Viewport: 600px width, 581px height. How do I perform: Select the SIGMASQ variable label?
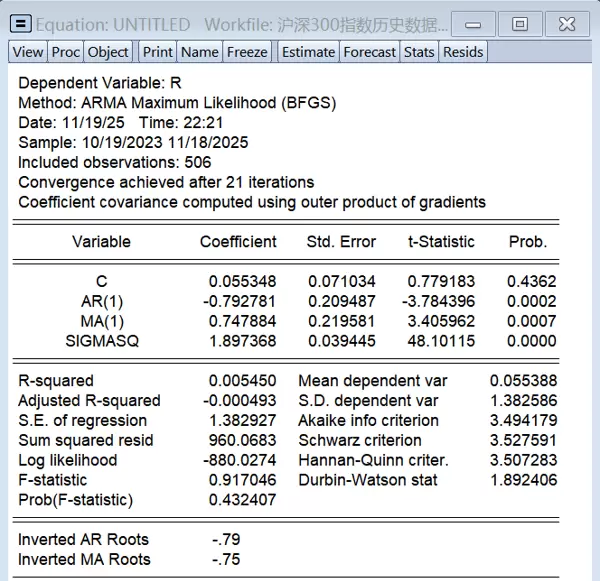coord(101,340)
